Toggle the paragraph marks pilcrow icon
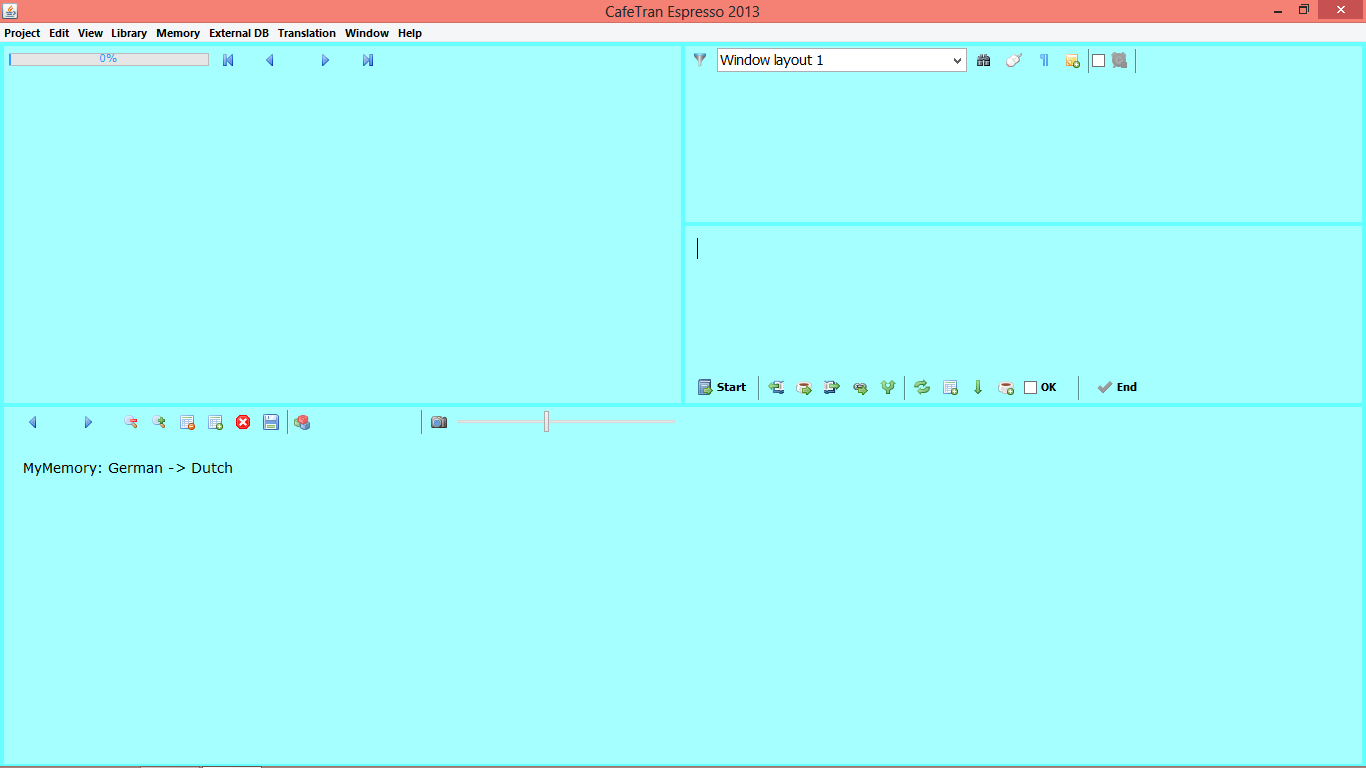Viewport: 1366px width, 768px height. pos(1044,60)
